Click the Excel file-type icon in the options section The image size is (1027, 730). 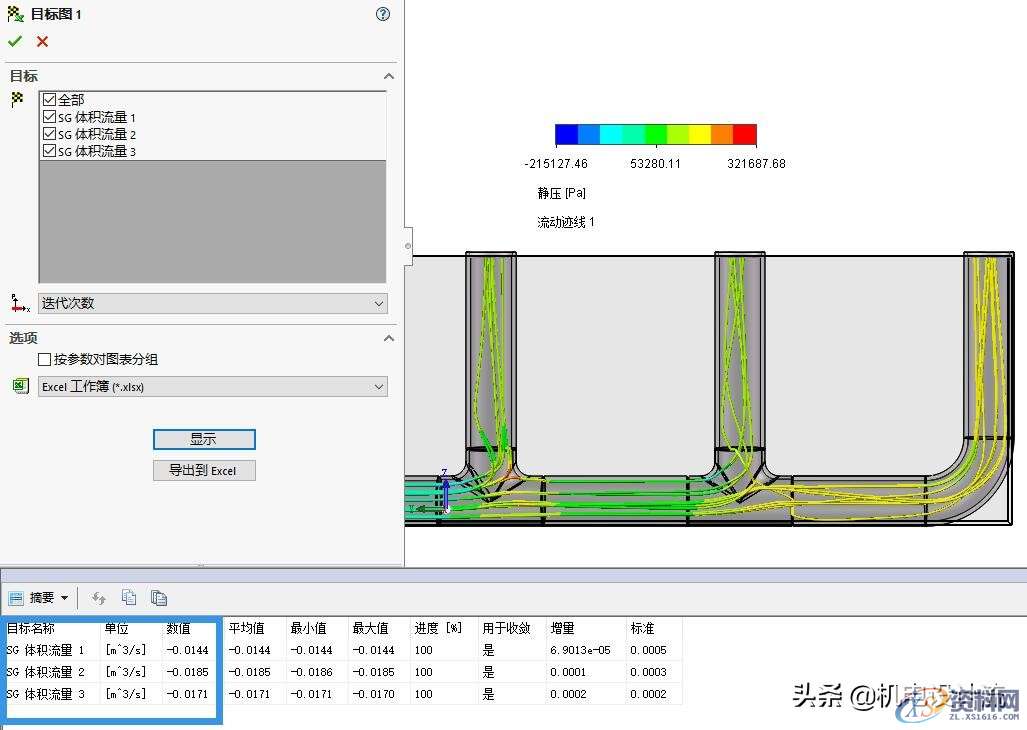(x=20, y=385)
